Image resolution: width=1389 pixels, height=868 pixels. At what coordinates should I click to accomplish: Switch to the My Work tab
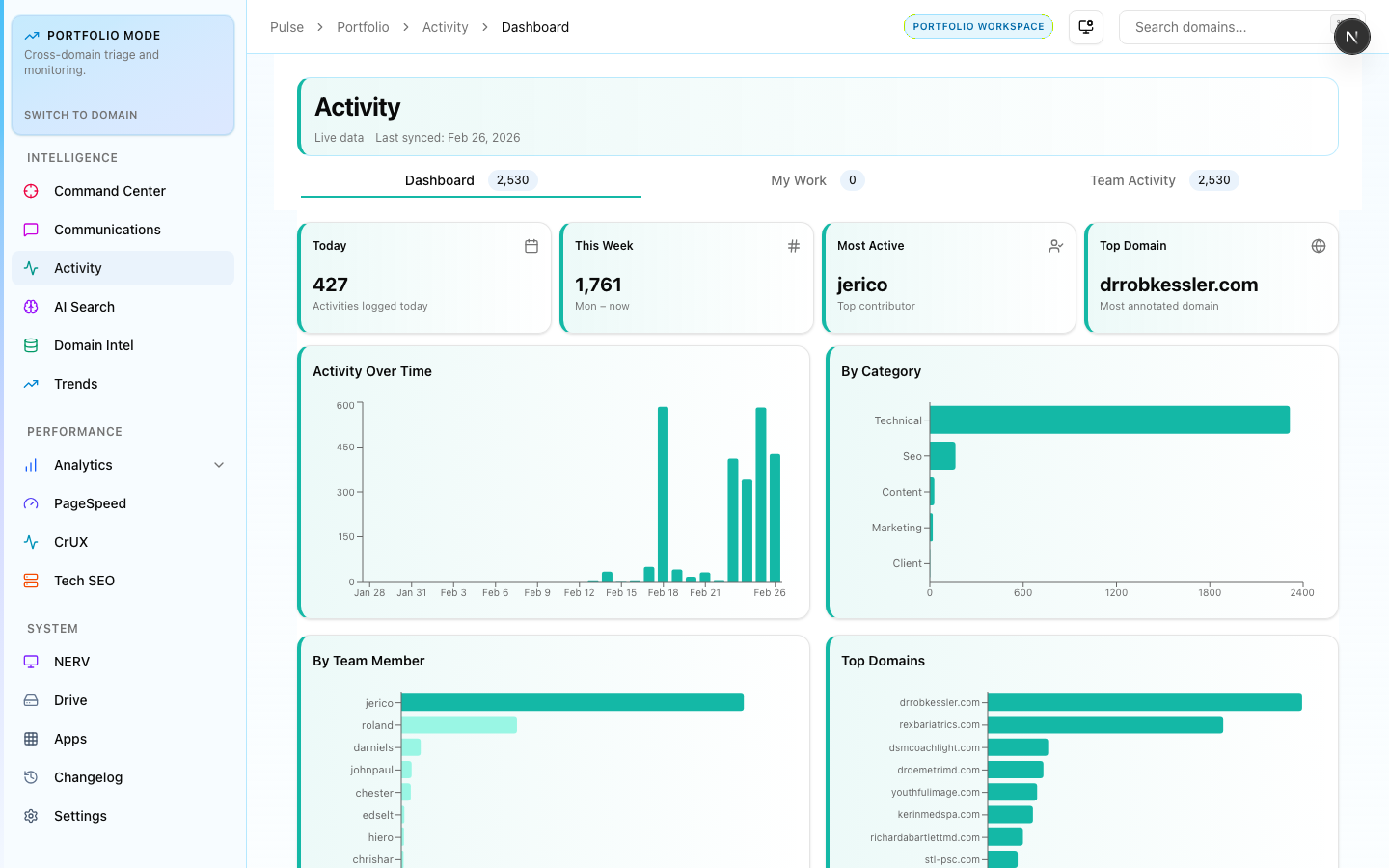(x=799, y=180)
